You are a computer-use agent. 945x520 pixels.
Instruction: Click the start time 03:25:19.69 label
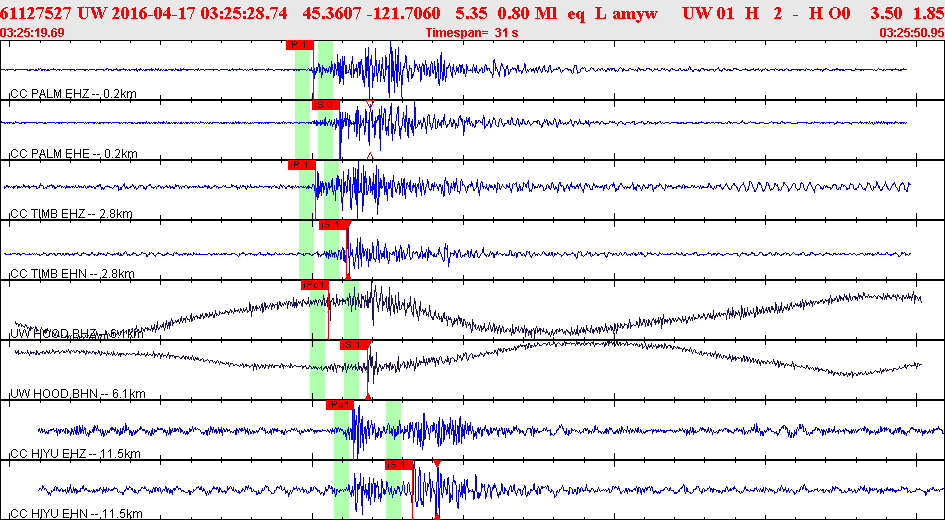33,33
